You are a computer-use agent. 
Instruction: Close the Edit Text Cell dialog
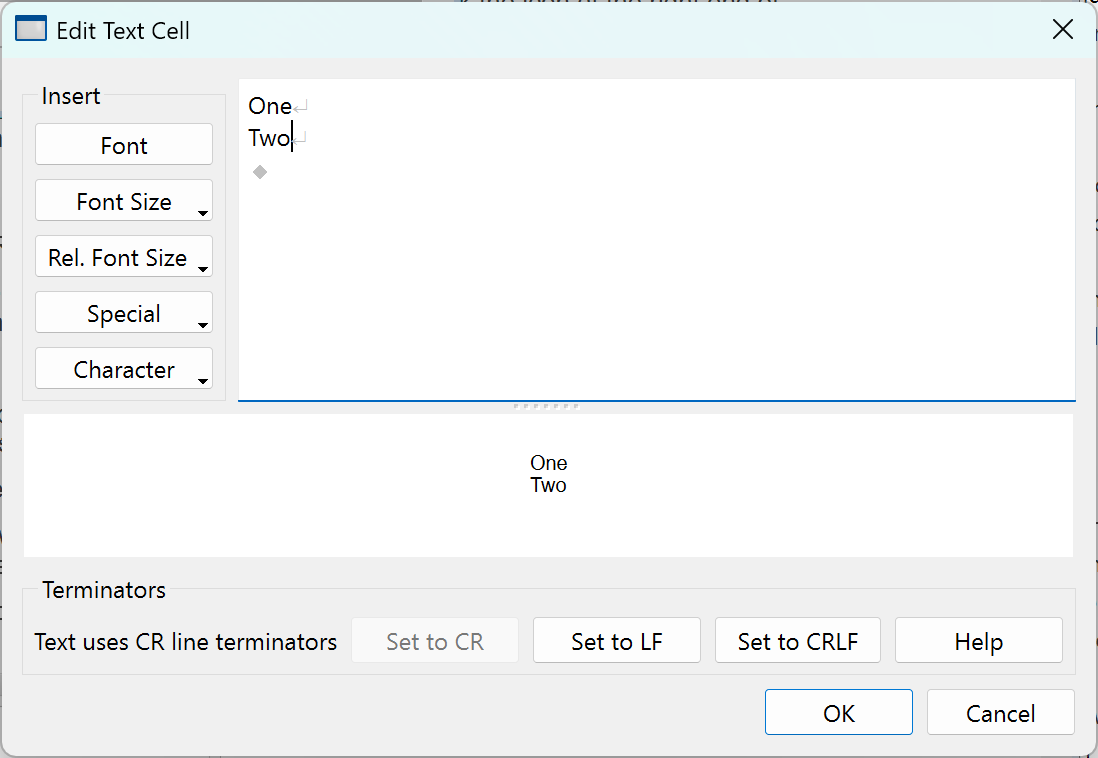click(x=1063, y=30)
